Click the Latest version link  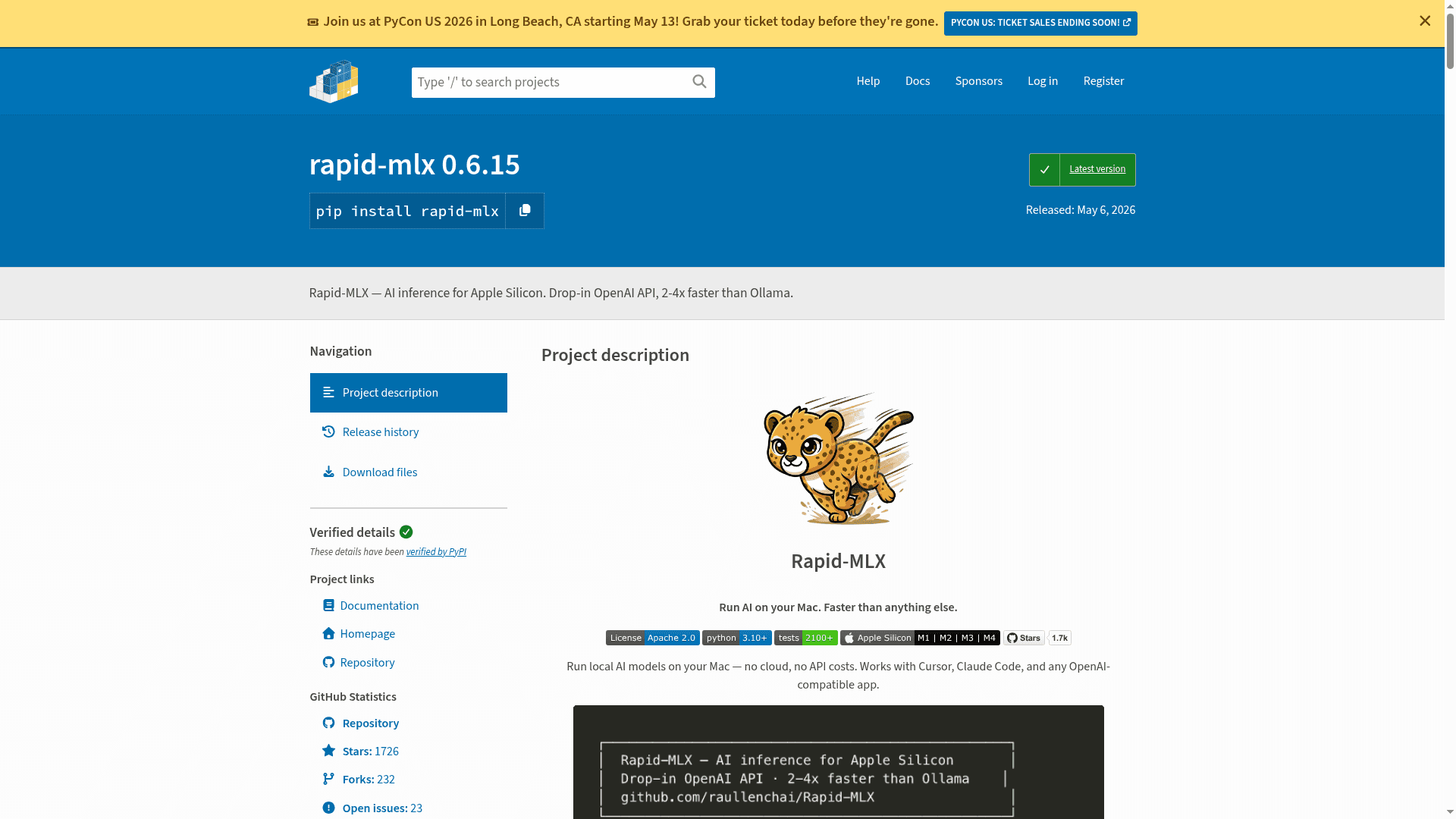click(1097, 169)
